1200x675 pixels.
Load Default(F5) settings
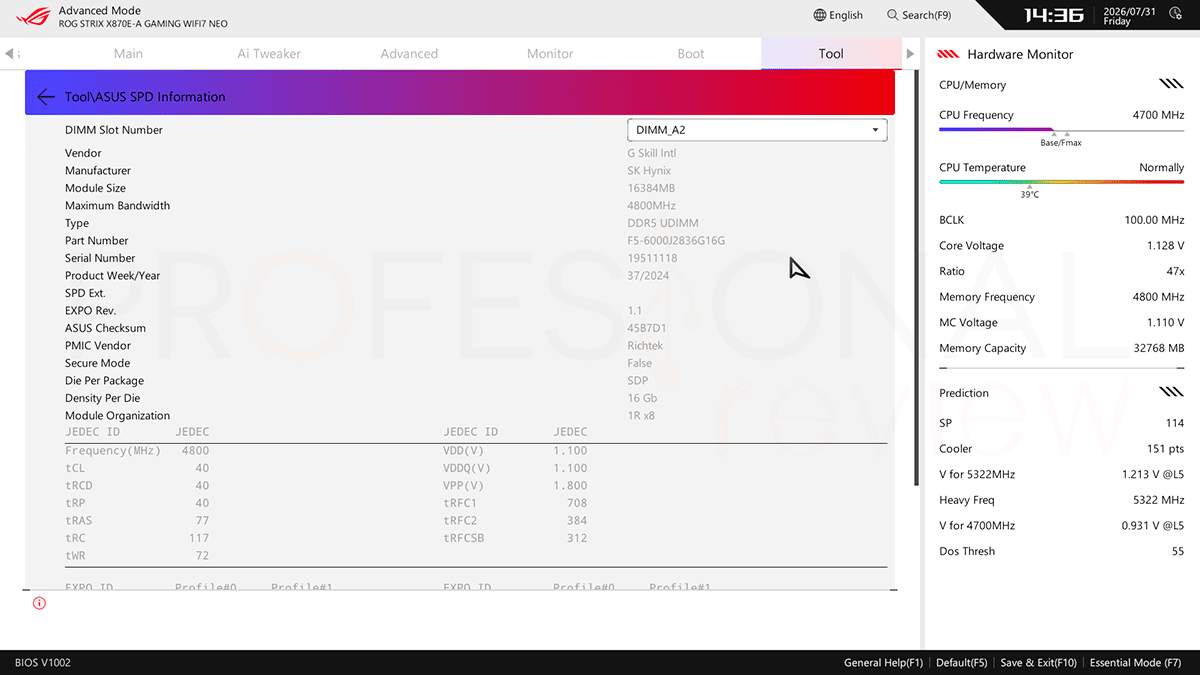[962, 663]
